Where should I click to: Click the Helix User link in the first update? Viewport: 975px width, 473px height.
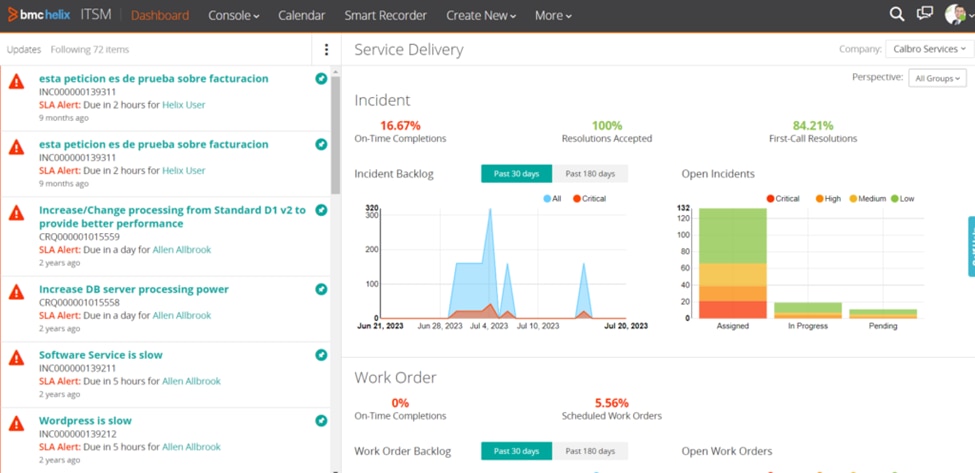(x=183, y=105)
